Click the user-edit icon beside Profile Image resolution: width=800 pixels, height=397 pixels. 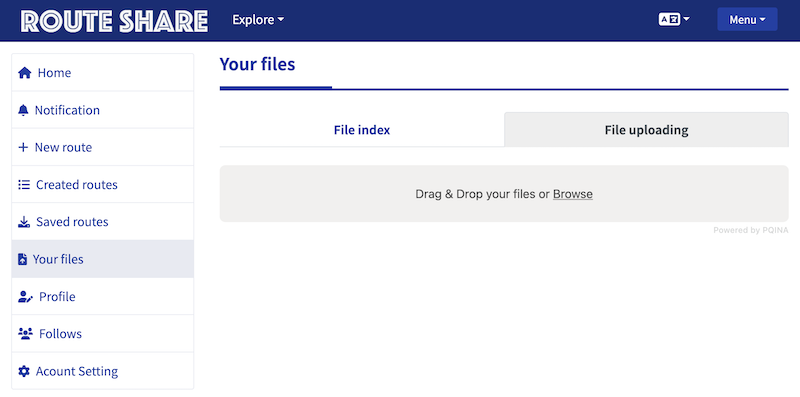(26, 296)
